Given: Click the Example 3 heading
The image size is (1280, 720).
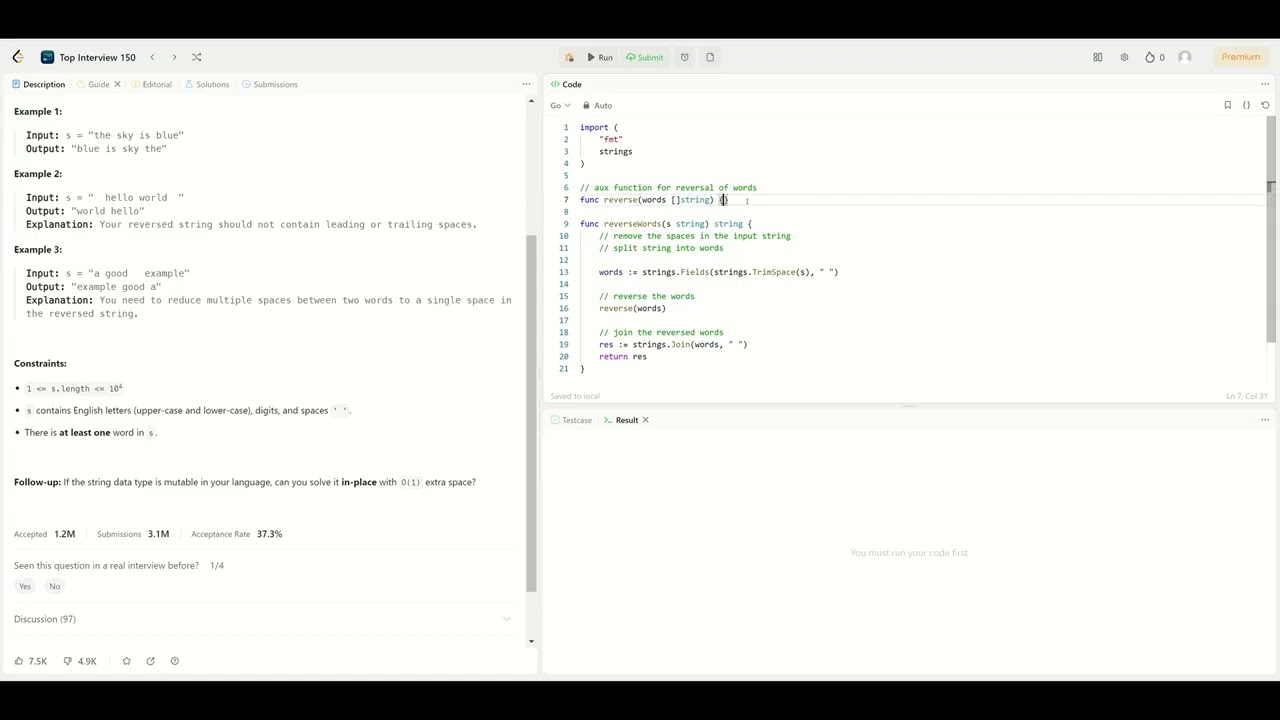Looking at the screenshot, I should [x=38, y=249].
